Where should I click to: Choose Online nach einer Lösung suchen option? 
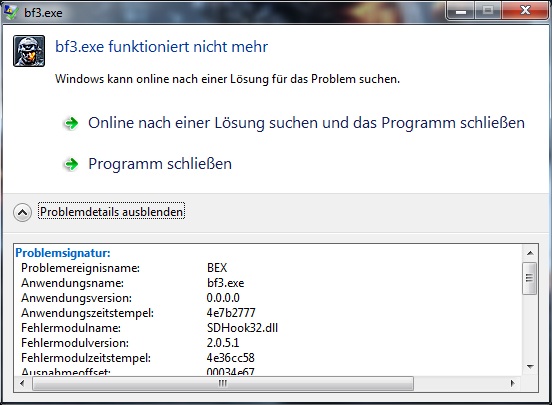pyautogui.click(x=306, y=123)
